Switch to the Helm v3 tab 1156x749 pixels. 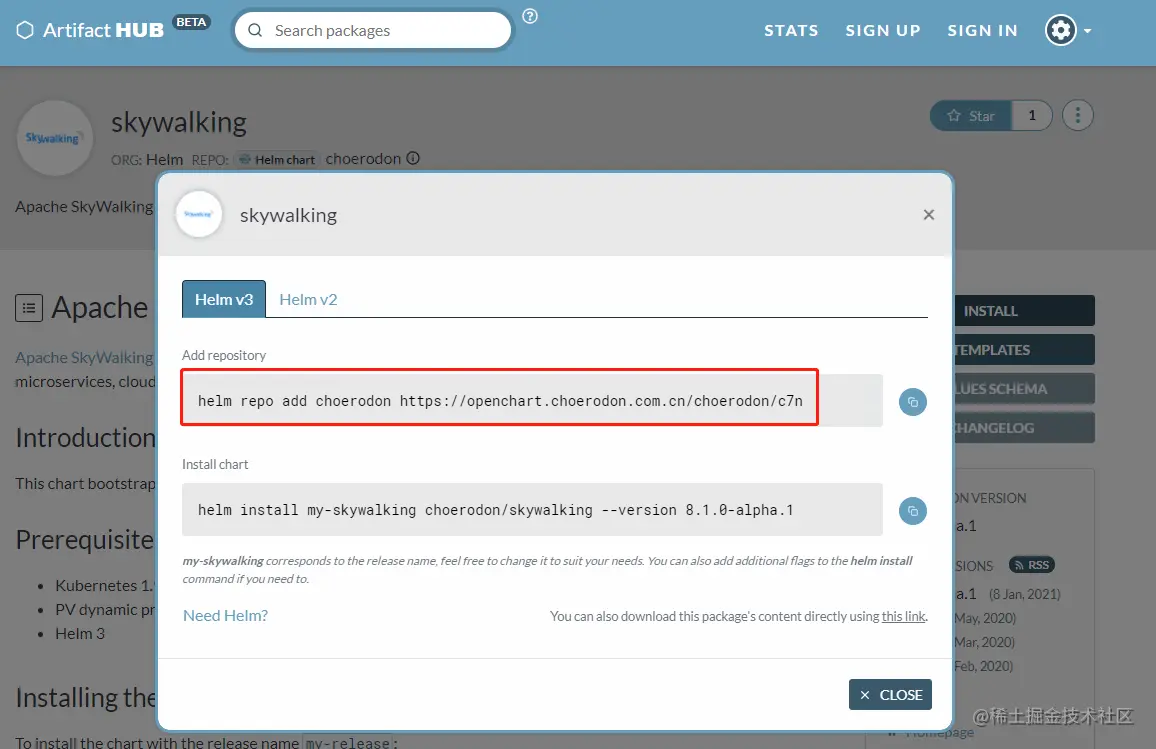[x=224, y=299]
